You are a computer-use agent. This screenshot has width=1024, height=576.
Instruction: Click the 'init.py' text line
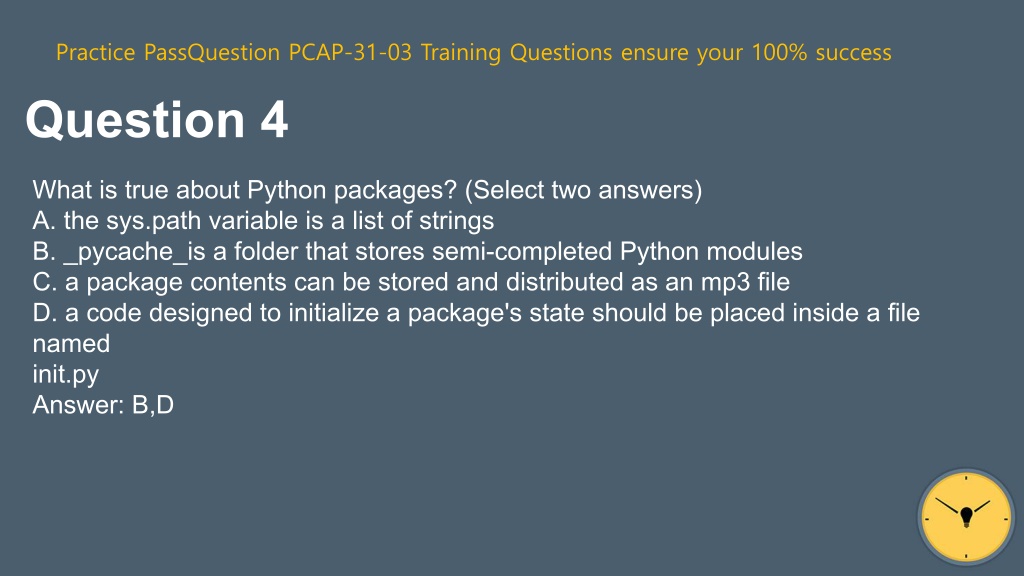point(66,374)
